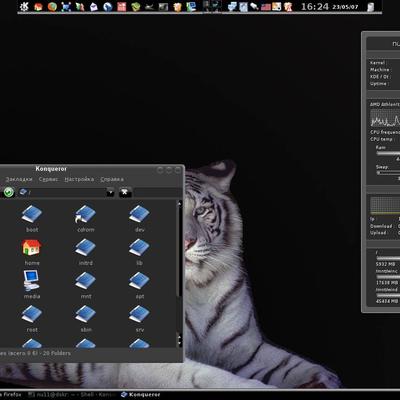
Task: Click the blue globe icon in top panel
Action: pos(108,7)
